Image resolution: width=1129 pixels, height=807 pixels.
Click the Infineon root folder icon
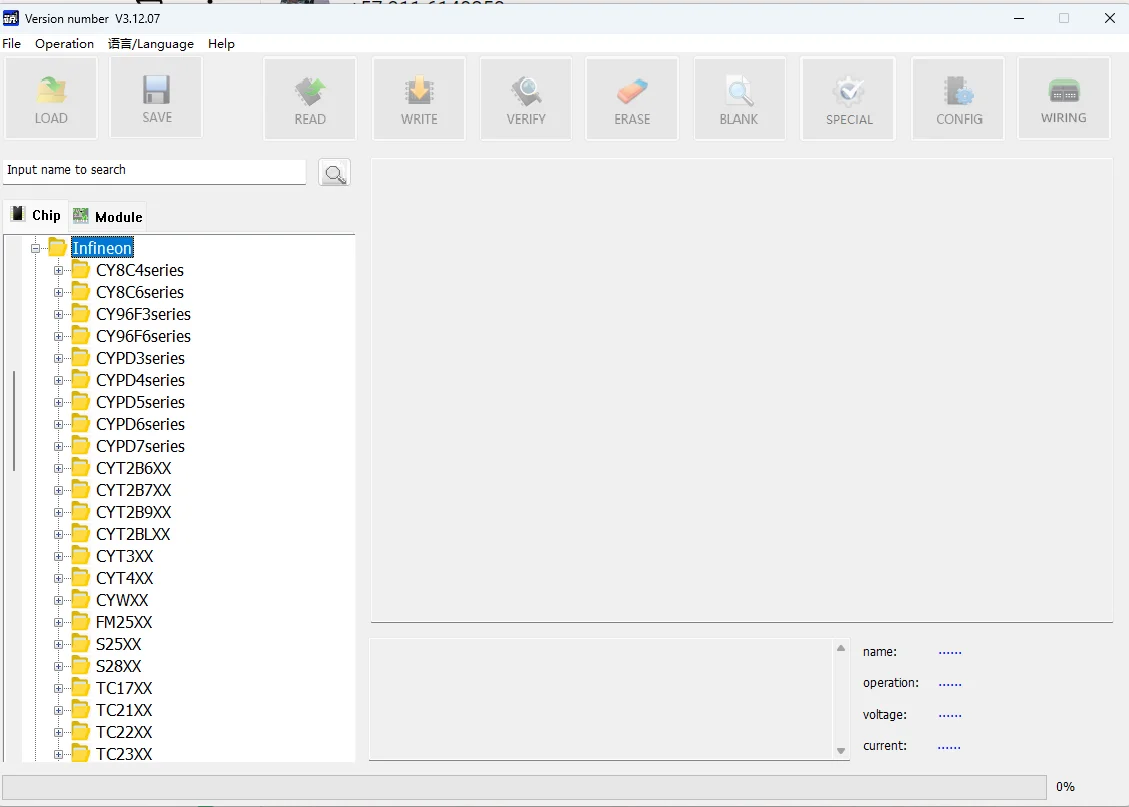(x=58, y=248)
